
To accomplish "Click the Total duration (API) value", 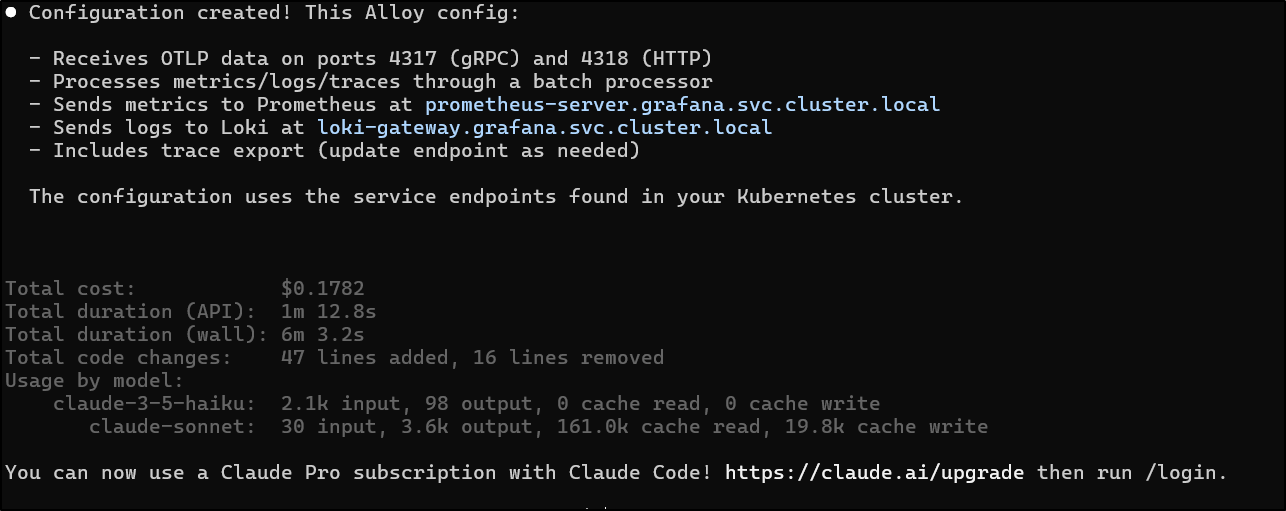I will coord(328,312).
